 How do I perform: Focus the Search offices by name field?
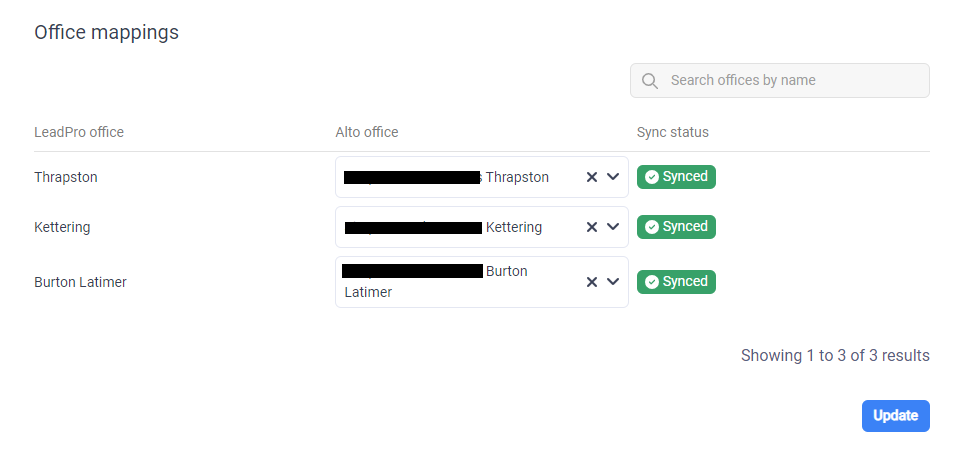coord(790,81)
